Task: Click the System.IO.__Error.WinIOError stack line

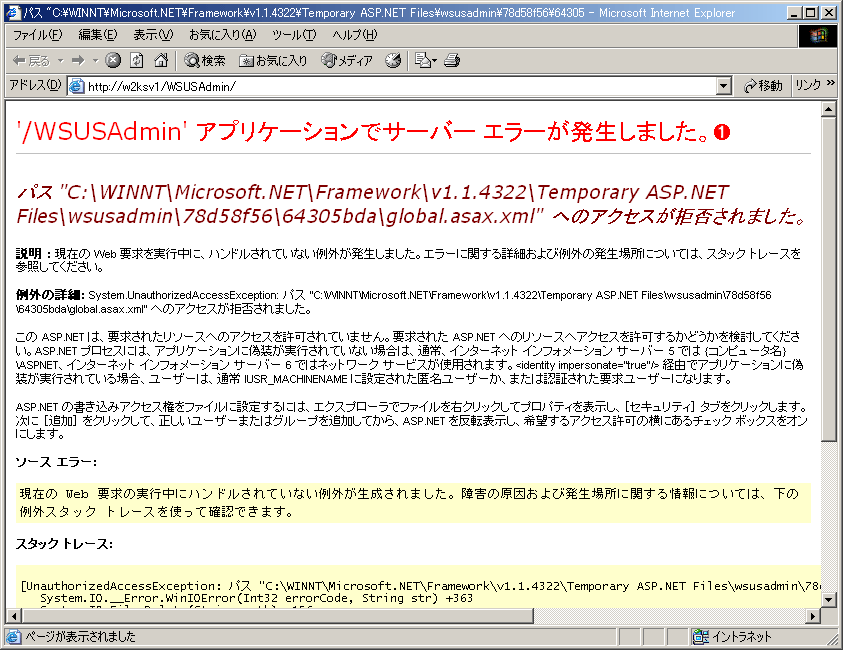Action: click(256, 598)
